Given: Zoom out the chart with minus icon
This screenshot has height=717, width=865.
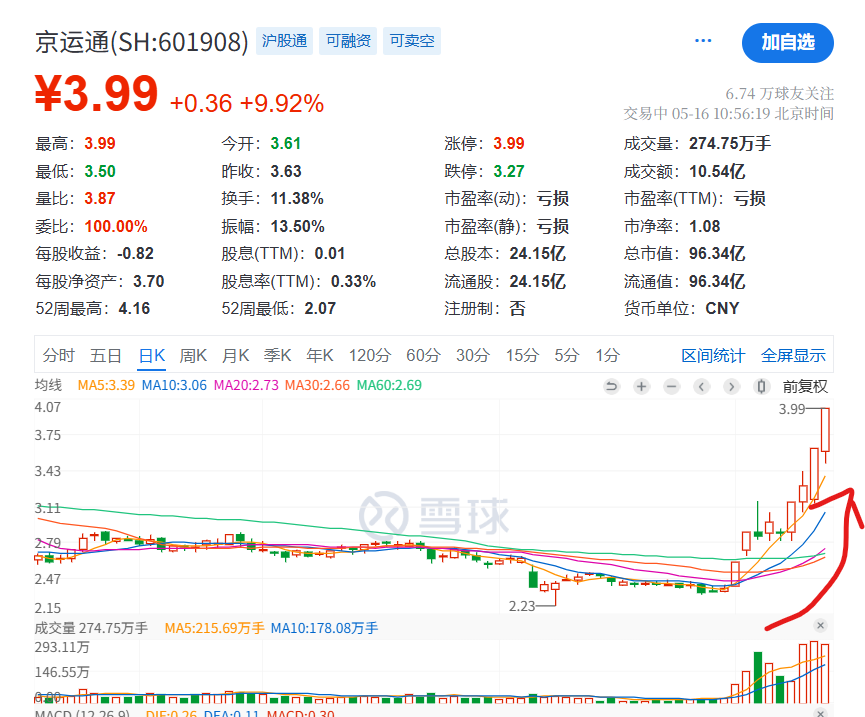Looking at the screenshot, I should point(671,387).
